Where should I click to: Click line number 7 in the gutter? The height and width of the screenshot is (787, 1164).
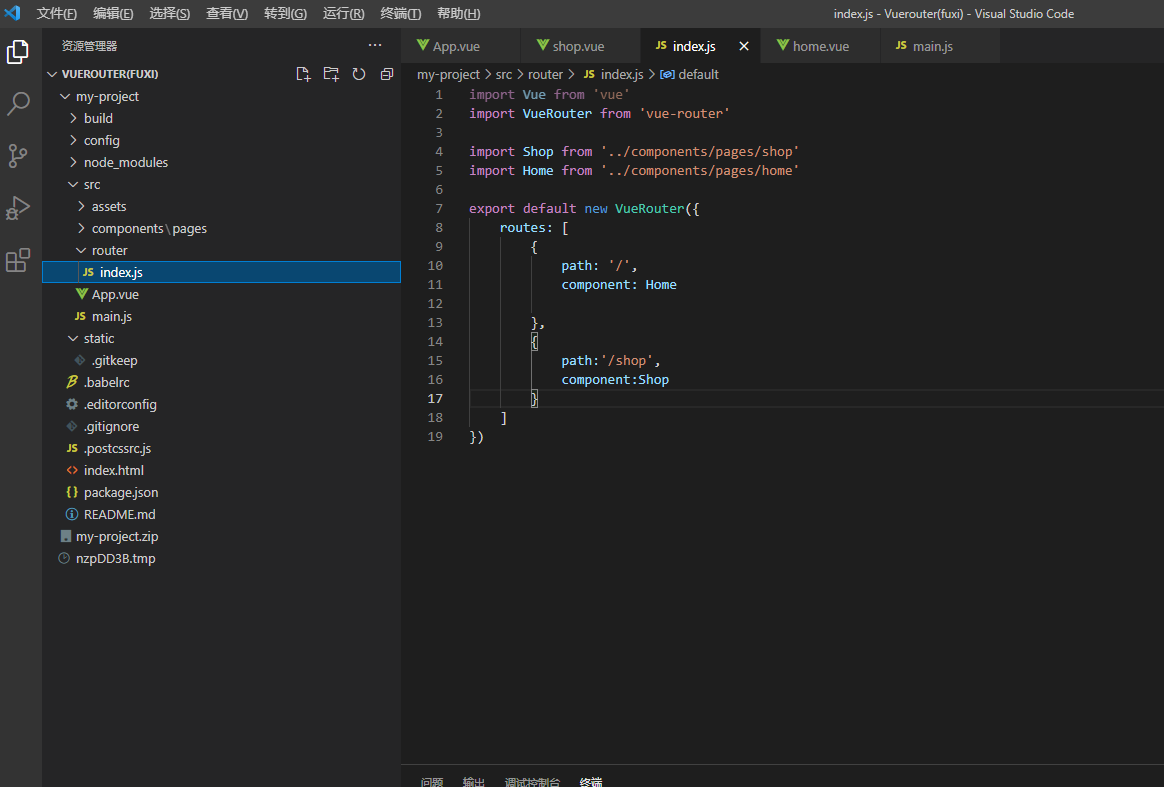coord(439,209)
